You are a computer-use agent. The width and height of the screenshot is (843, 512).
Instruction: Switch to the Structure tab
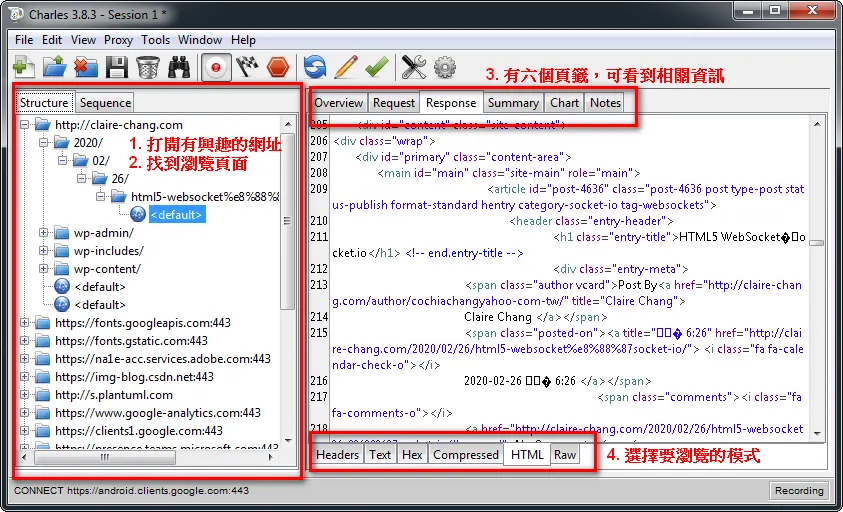point(44,103)
